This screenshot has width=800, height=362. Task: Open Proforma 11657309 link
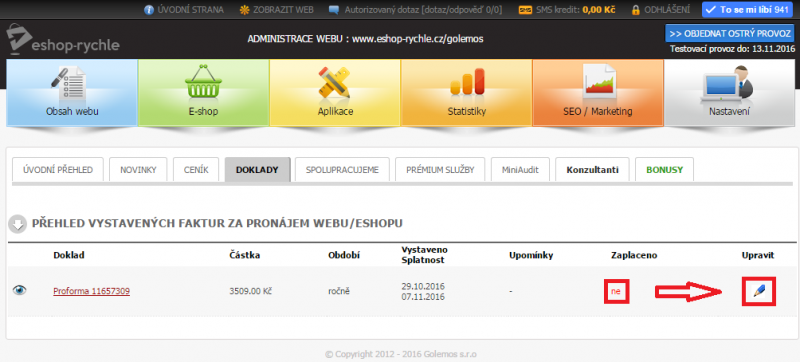pyautogui.click(x=91, y=291)
